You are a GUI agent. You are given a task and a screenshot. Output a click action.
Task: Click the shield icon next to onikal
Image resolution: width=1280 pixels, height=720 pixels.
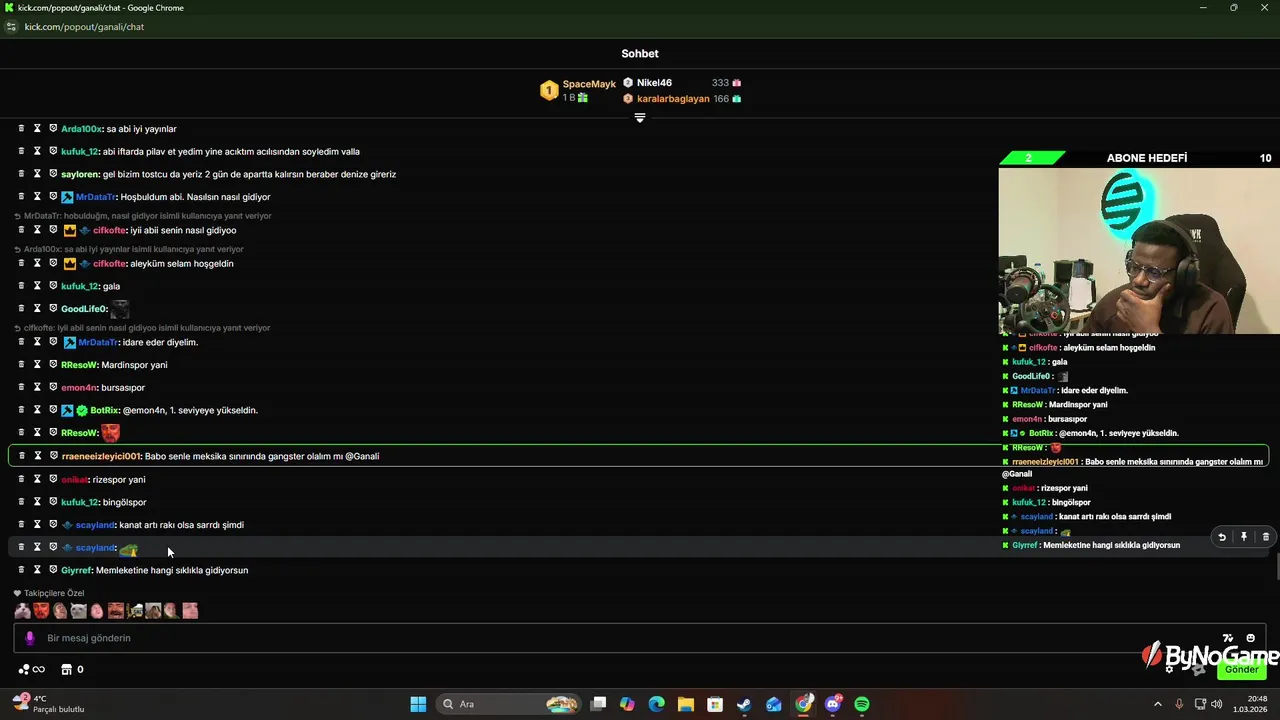[53, 479]
